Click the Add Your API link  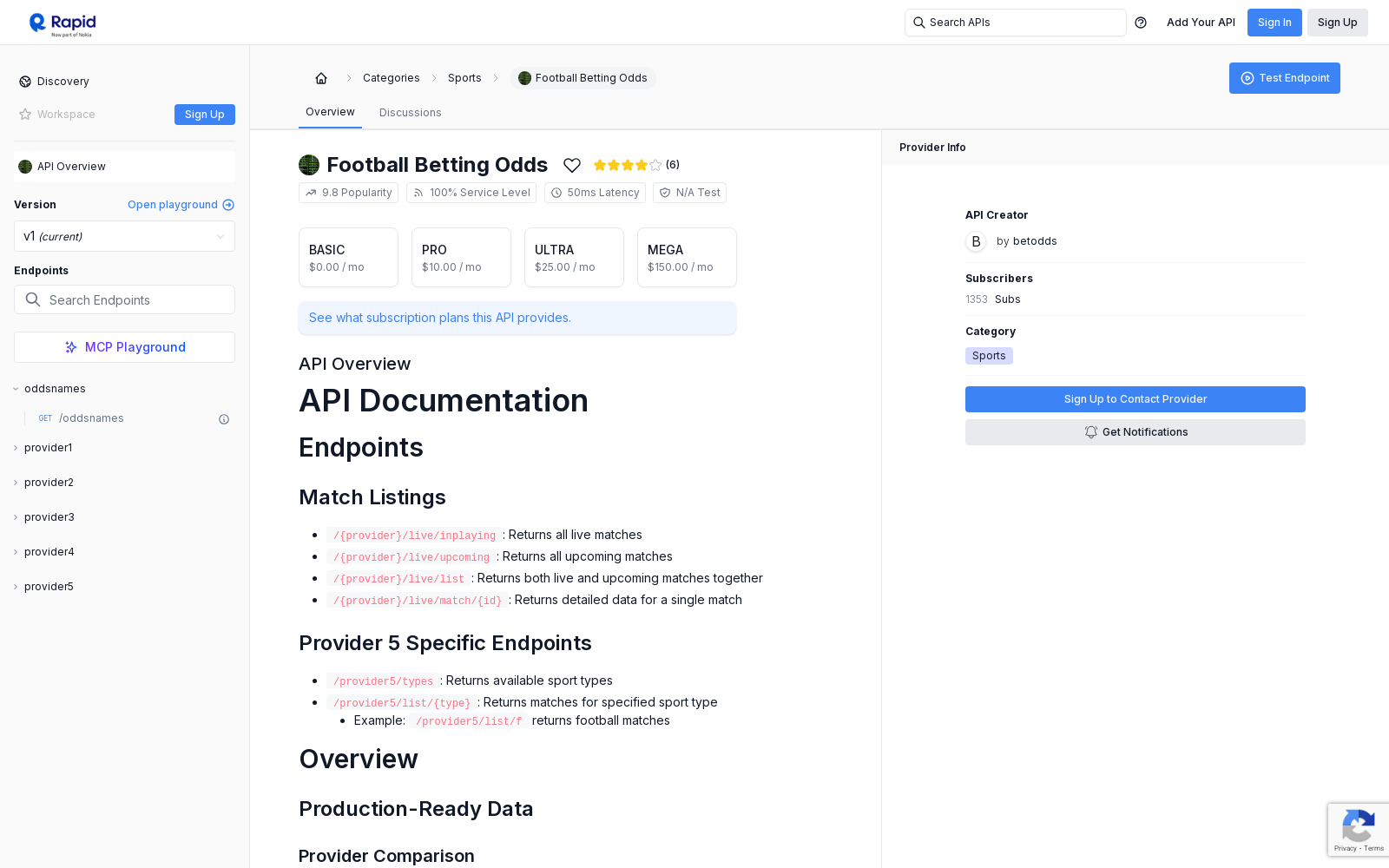coord(1201,23)
